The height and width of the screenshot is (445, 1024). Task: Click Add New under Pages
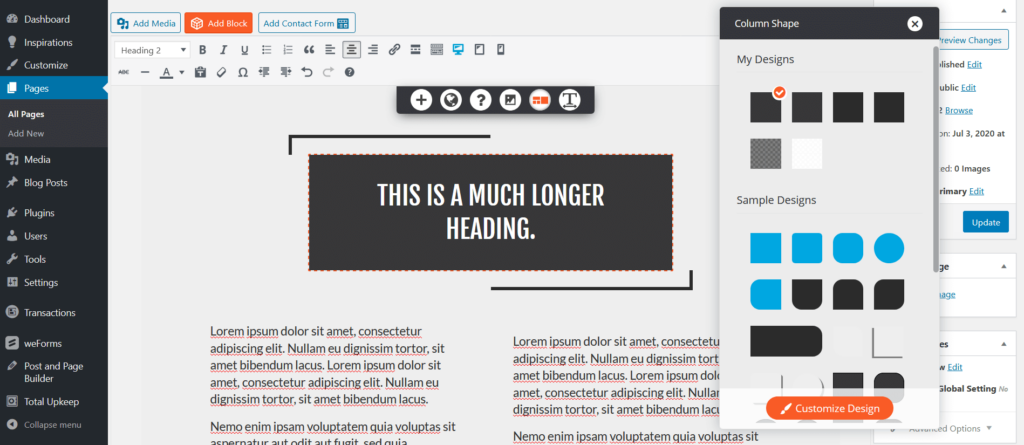pyautogui.click(x=26, y=133)
